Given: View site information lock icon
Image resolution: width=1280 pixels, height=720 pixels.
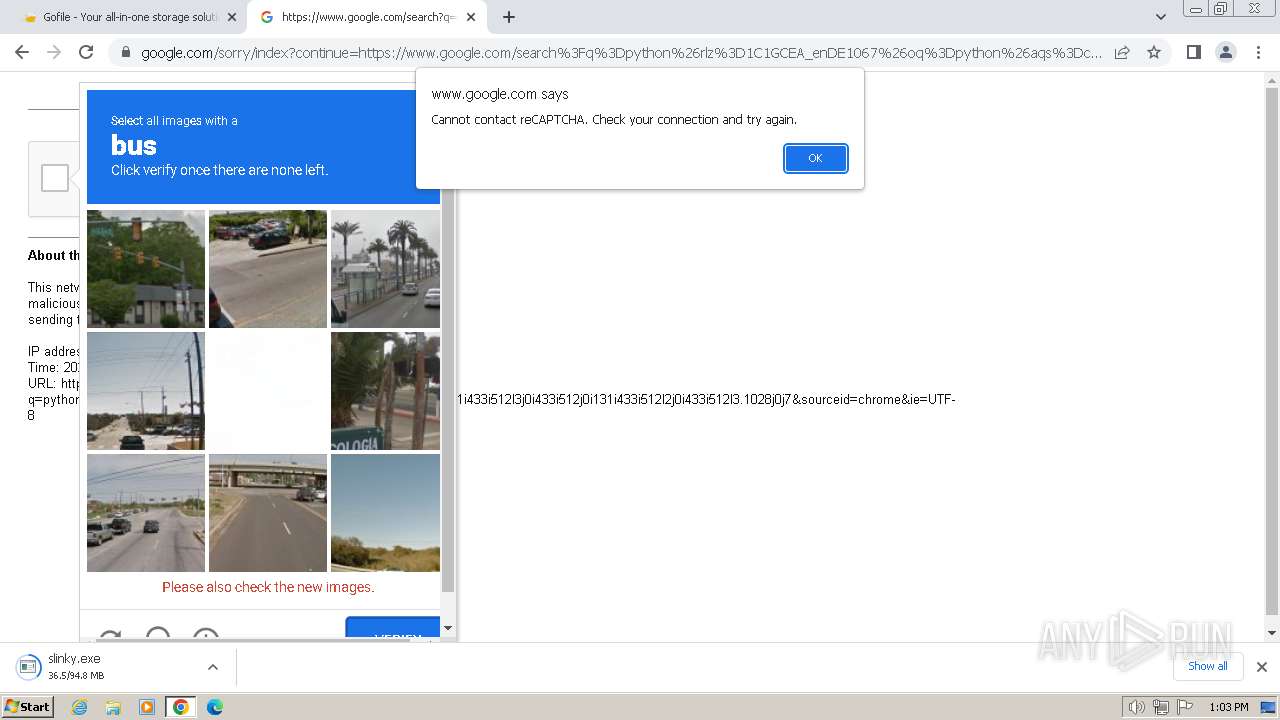Looking at the screenshot, I should [x=125, y=52].
